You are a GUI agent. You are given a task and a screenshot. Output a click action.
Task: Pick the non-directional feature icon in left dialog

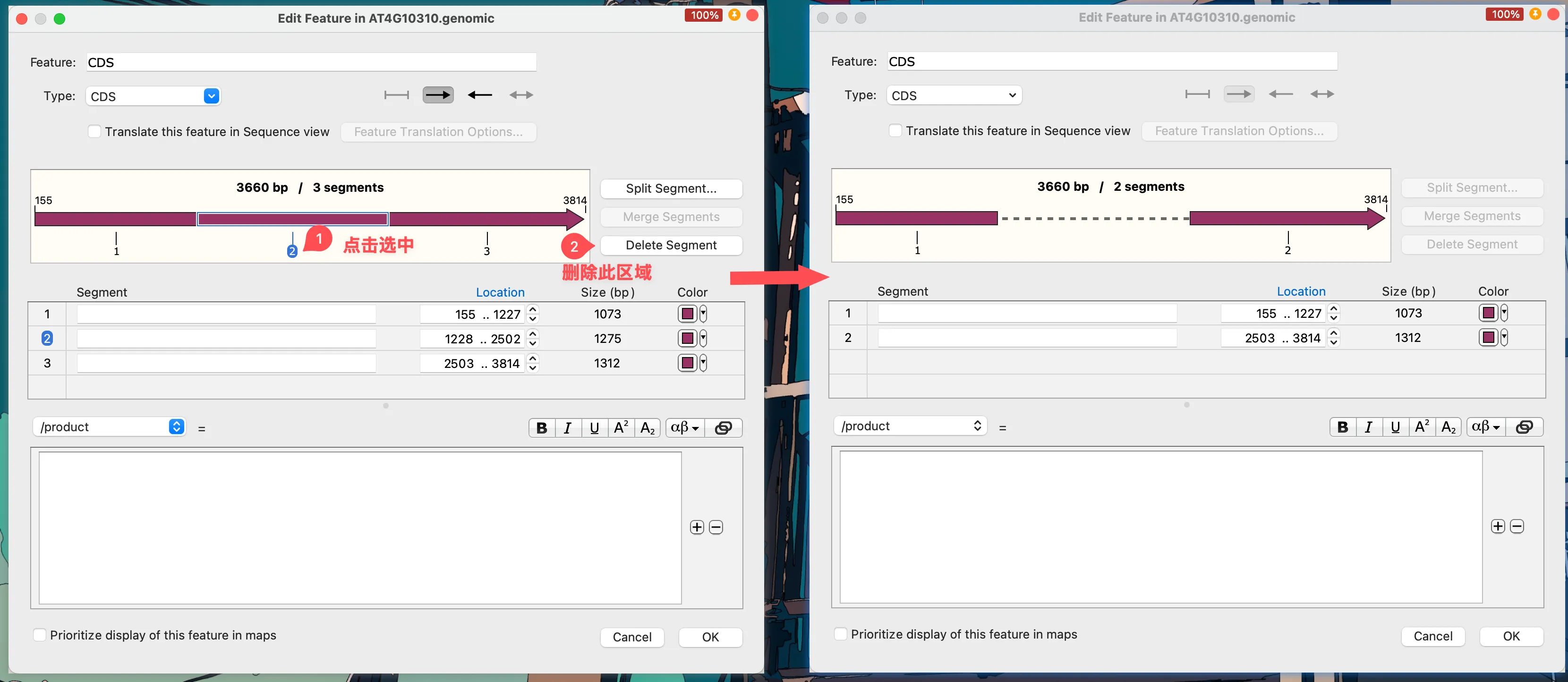(x=396, y=95)
